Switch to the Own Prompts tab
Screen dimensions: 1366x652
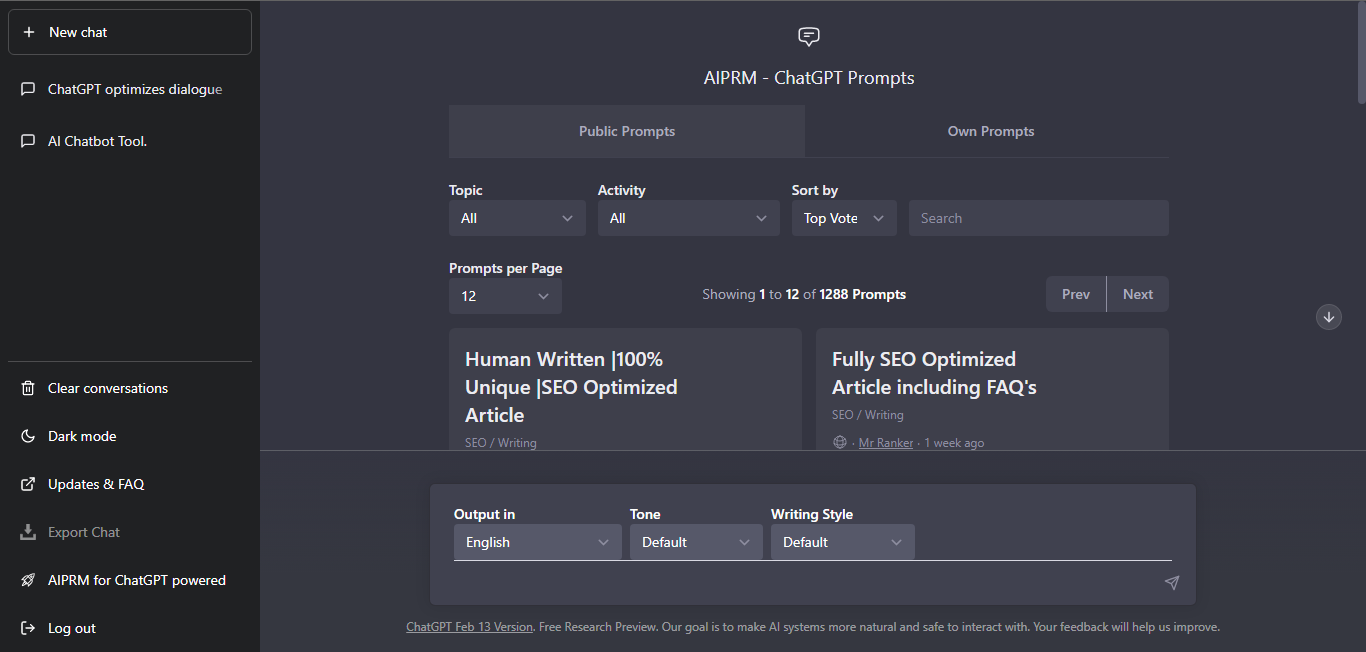point(991,131)
